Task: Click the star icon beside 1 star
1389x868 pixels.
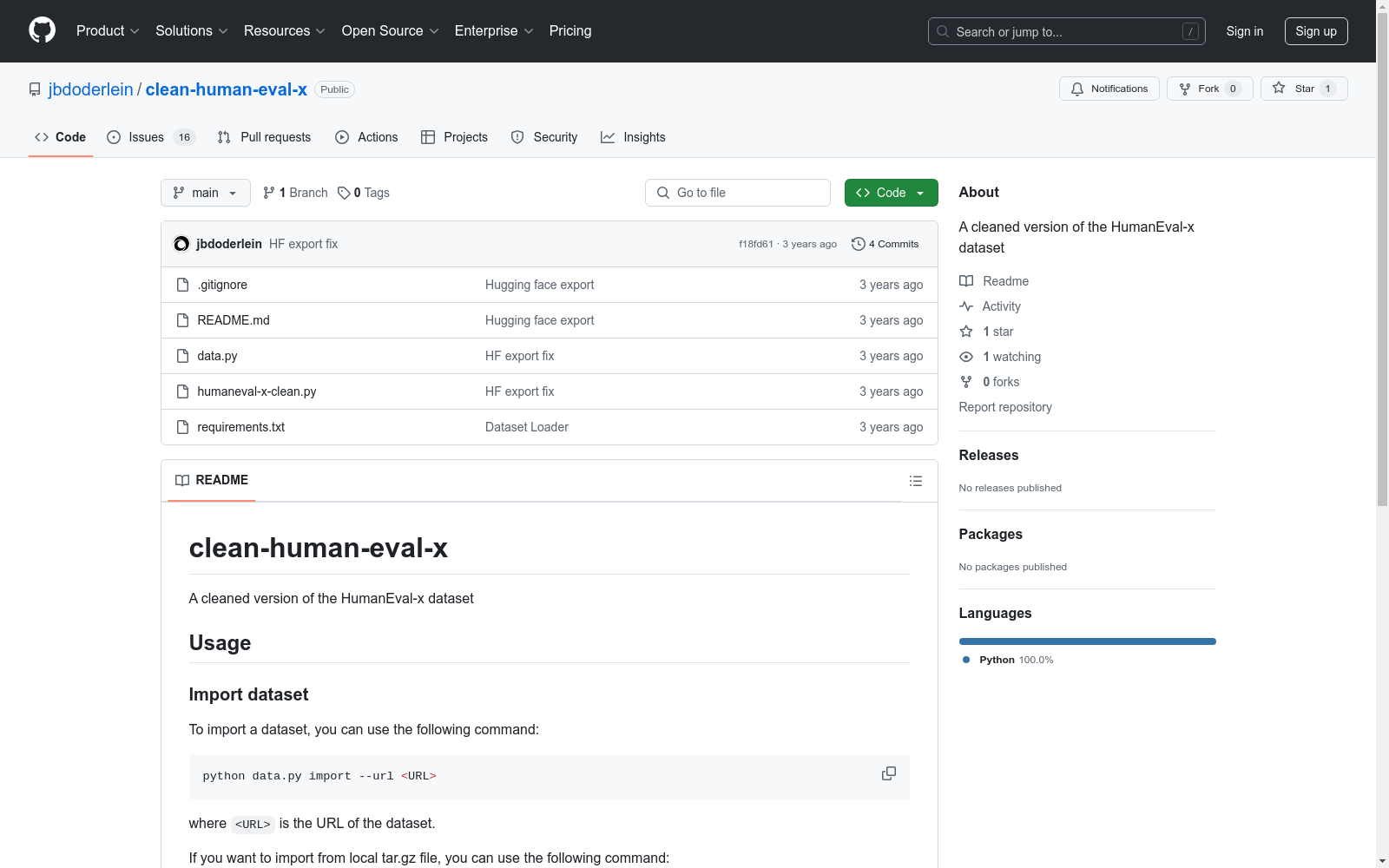Action: coord(966,332)
